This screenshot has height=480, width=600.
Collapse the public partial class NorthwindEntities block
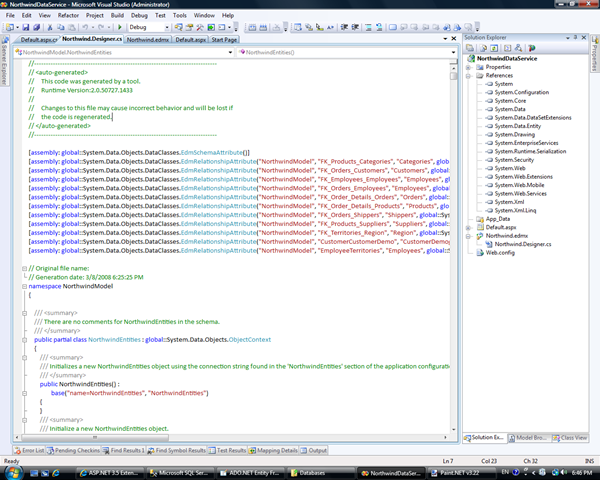(24, 340)
